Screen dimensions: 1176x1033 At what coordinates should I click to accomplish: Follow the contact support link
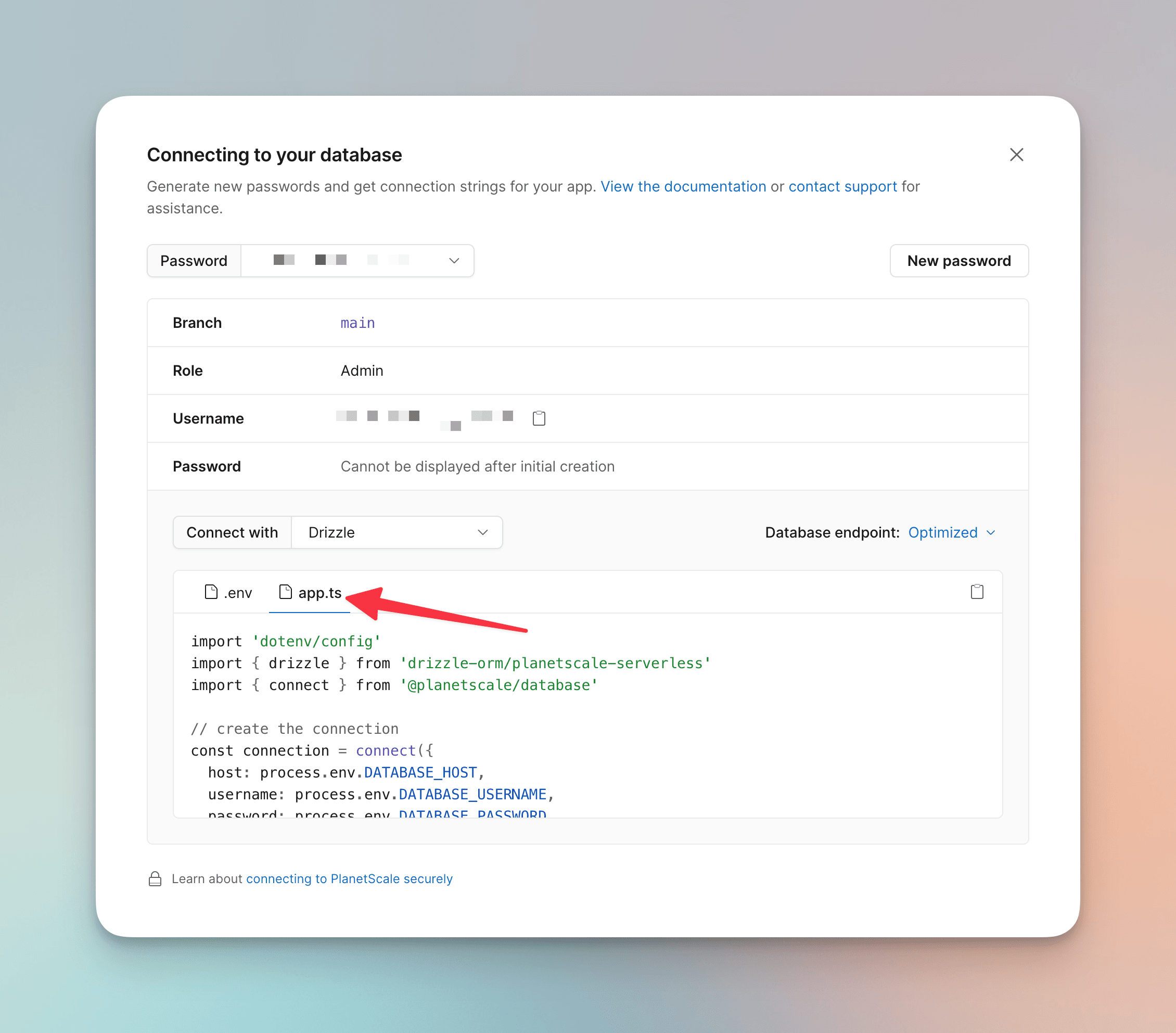[x=842, y=186]
